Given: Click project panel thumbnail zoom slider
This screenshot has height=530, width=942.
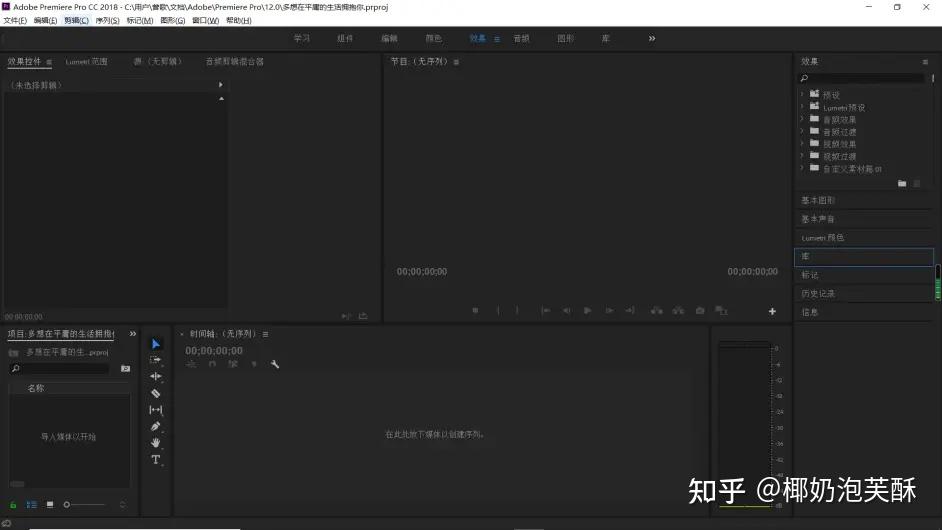Looking at the screenshot, I should pyautogui.click(x=85, y=505).
